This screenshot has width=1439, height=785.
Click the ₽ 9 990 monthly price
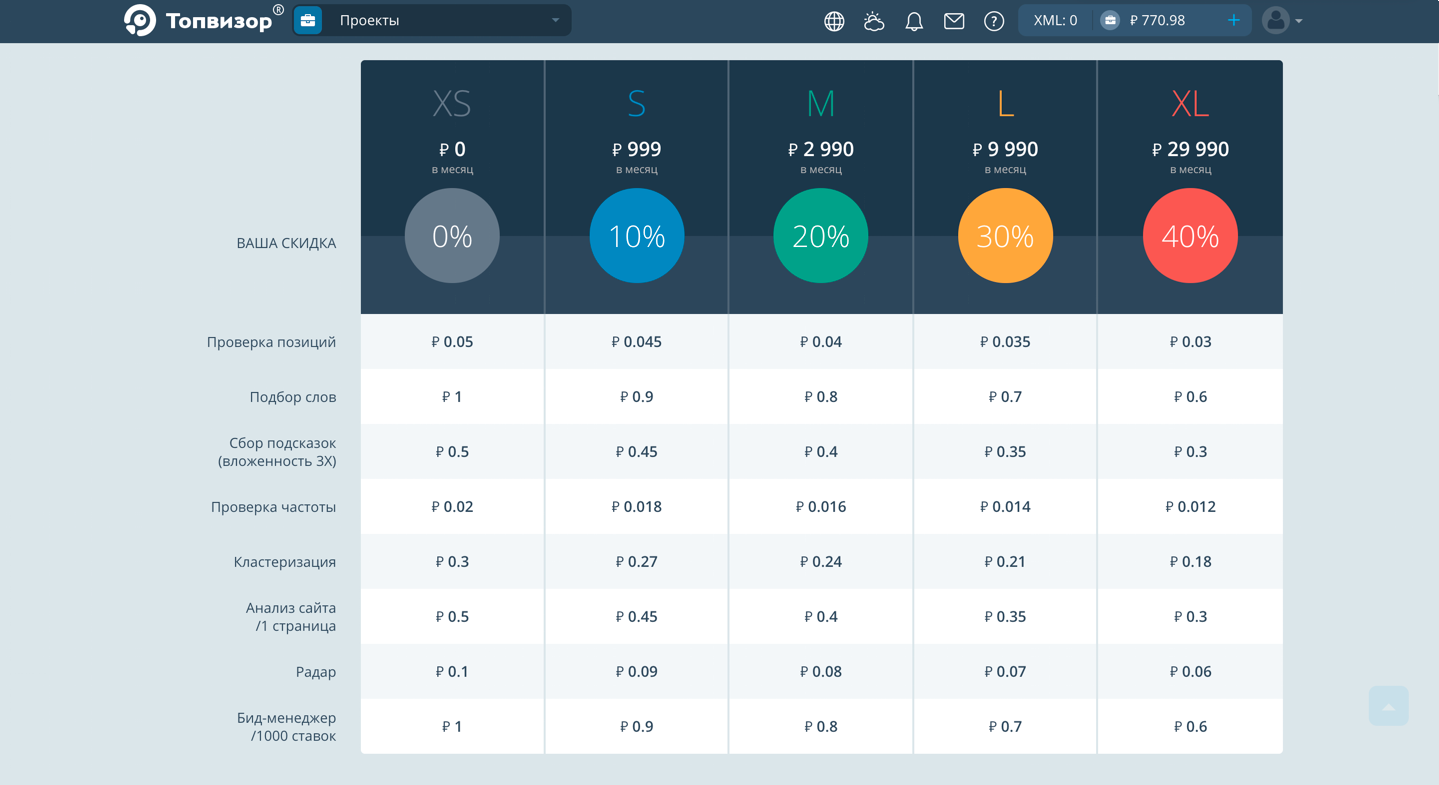[x=1005, y=149]
